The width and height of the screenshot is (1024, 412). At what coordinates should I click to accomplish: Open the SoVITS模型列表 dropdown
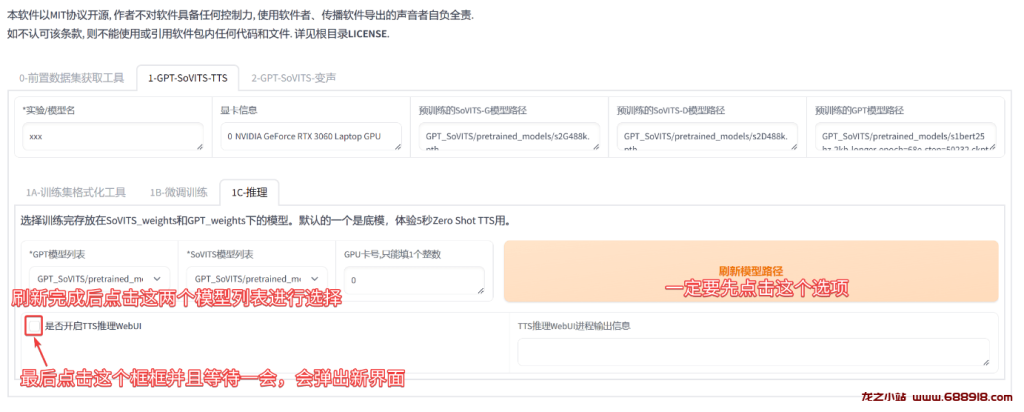[x=257, y=279]
